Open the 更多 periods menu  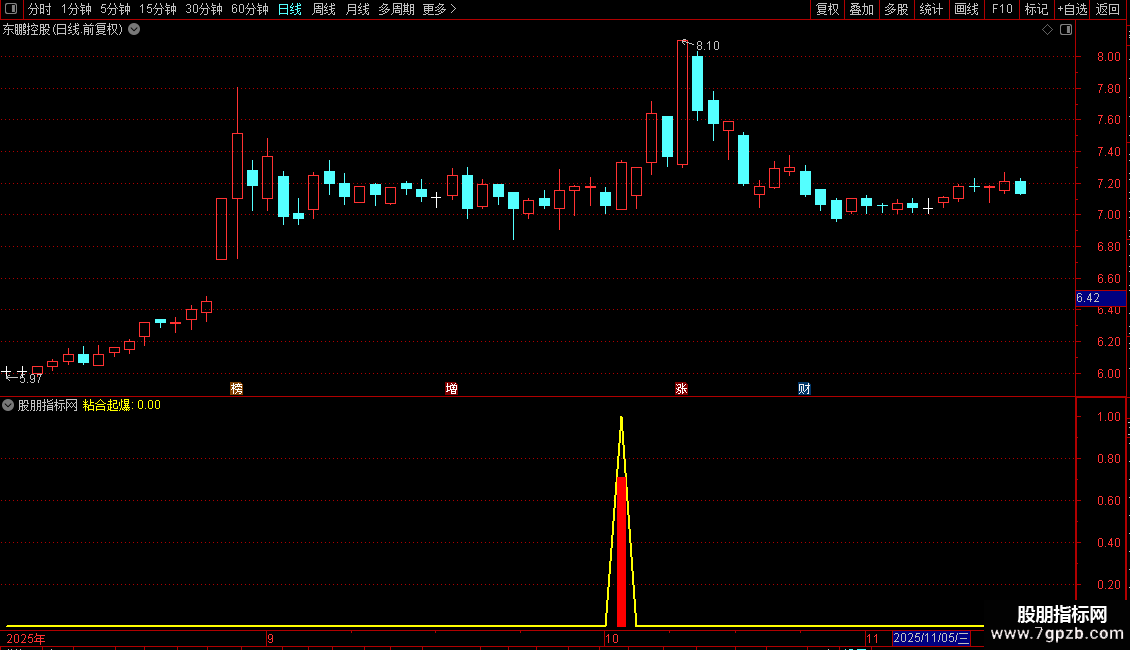439,9
